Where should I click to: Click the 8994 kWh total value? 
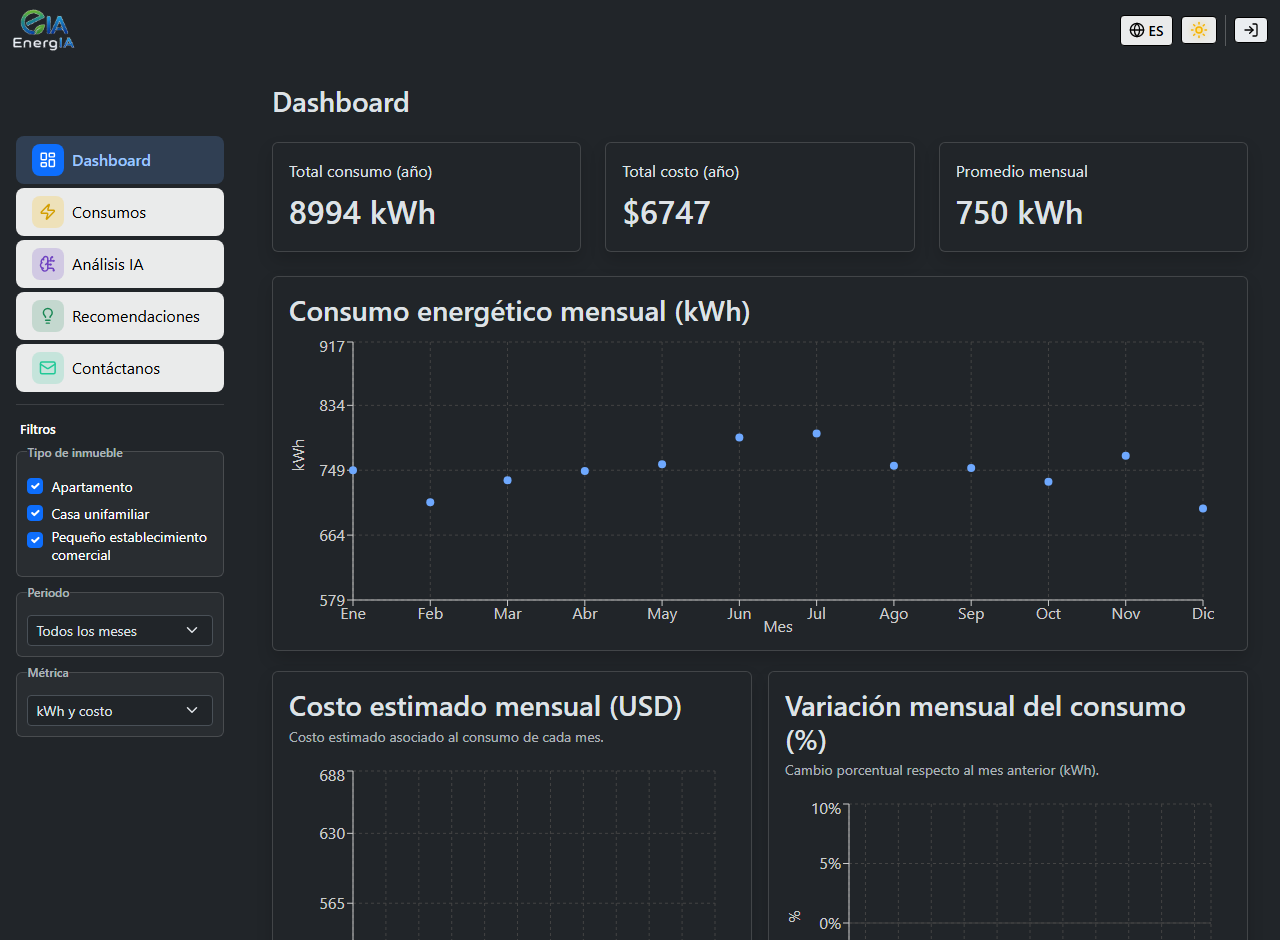[362, 213]
